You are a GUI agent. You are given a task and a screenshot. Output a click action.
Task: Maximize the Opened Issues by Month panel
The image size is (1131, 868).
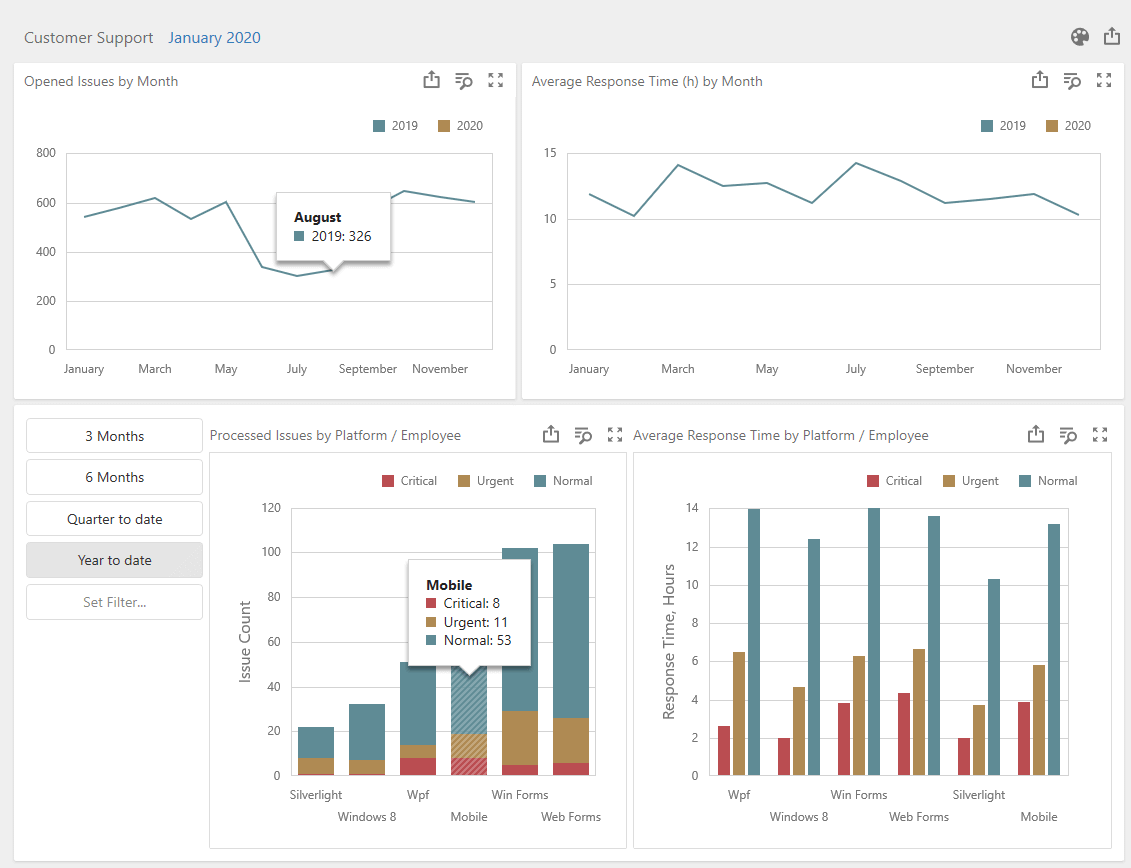pos(496,80)
